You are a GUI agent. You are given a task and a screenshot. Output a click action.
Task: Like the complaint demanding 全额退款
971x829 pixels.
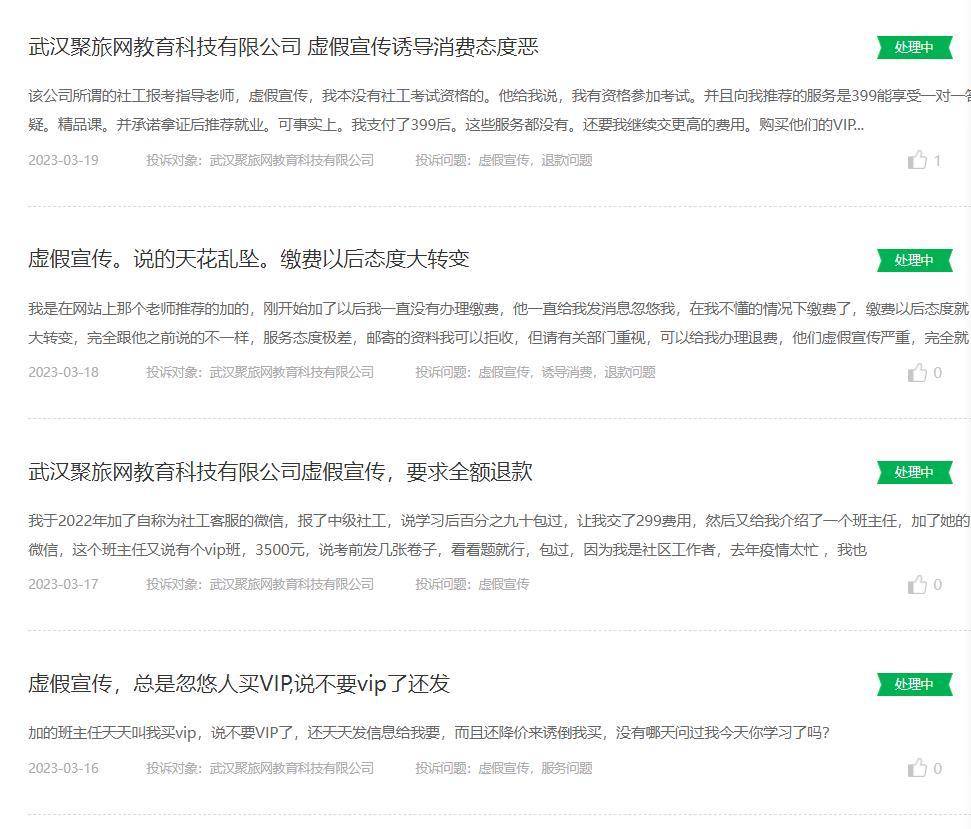click(x=917, y=584)
